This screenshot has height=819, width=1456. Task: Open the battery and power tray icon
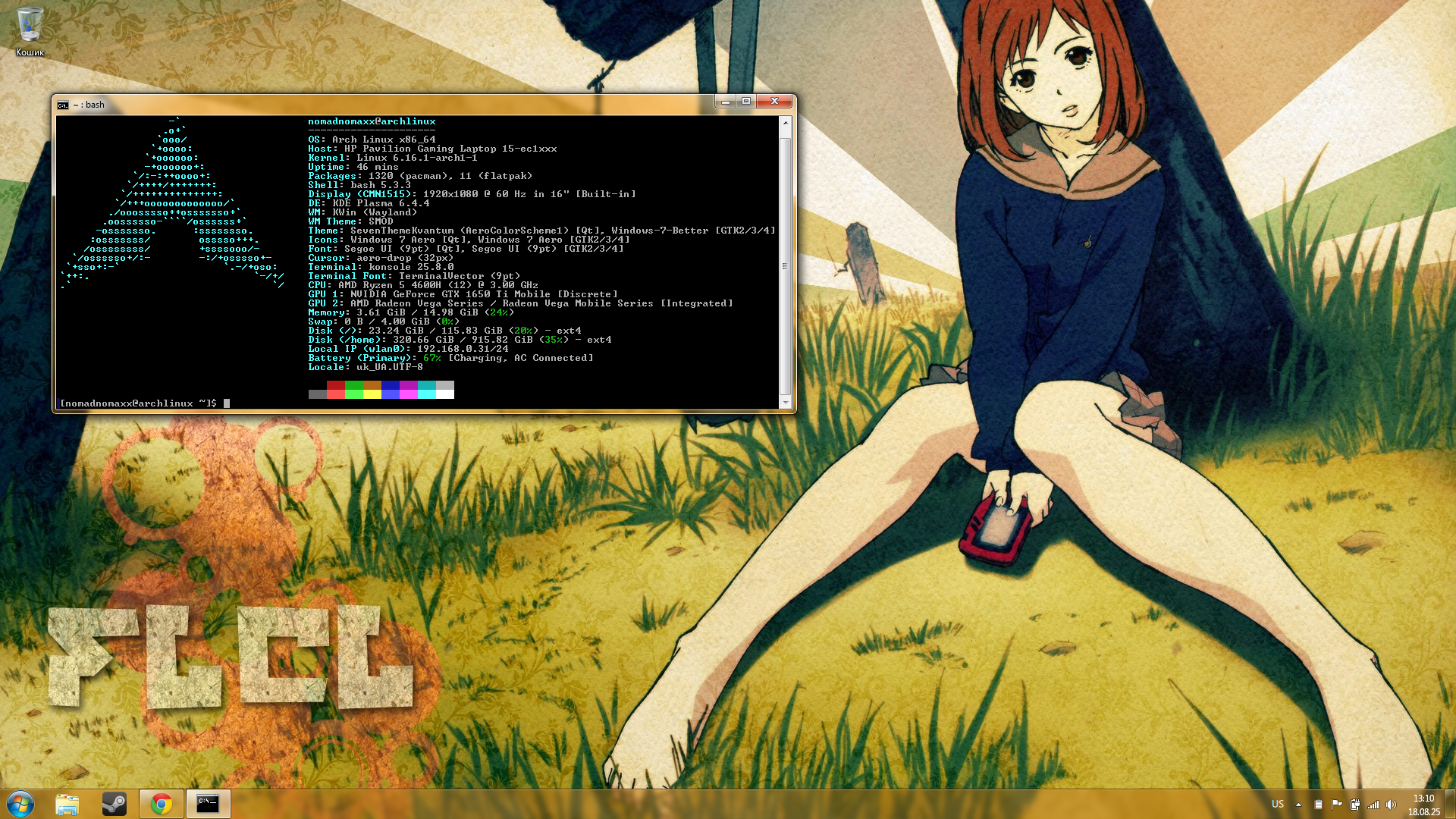pos(1354,805)
